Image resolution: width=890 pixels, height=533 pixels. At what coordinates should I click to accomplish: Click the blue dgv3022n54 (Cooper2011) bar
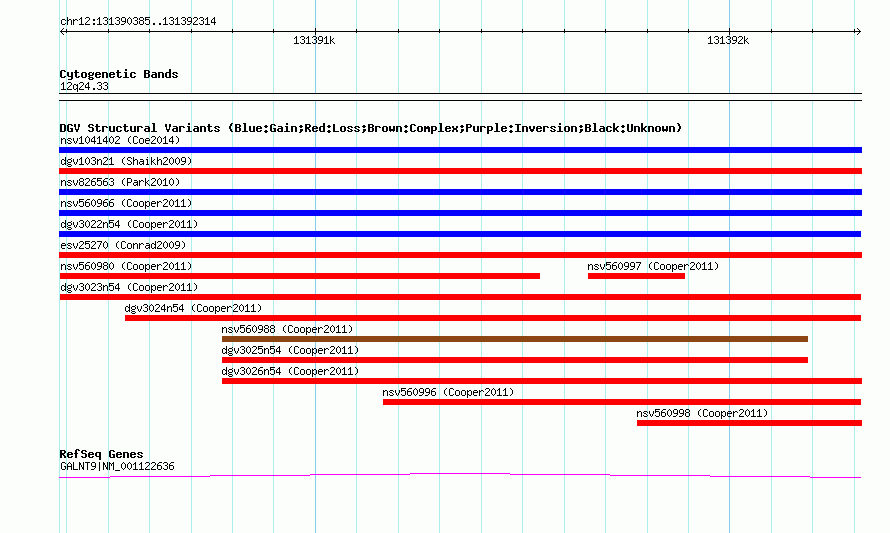coord(460,234)
